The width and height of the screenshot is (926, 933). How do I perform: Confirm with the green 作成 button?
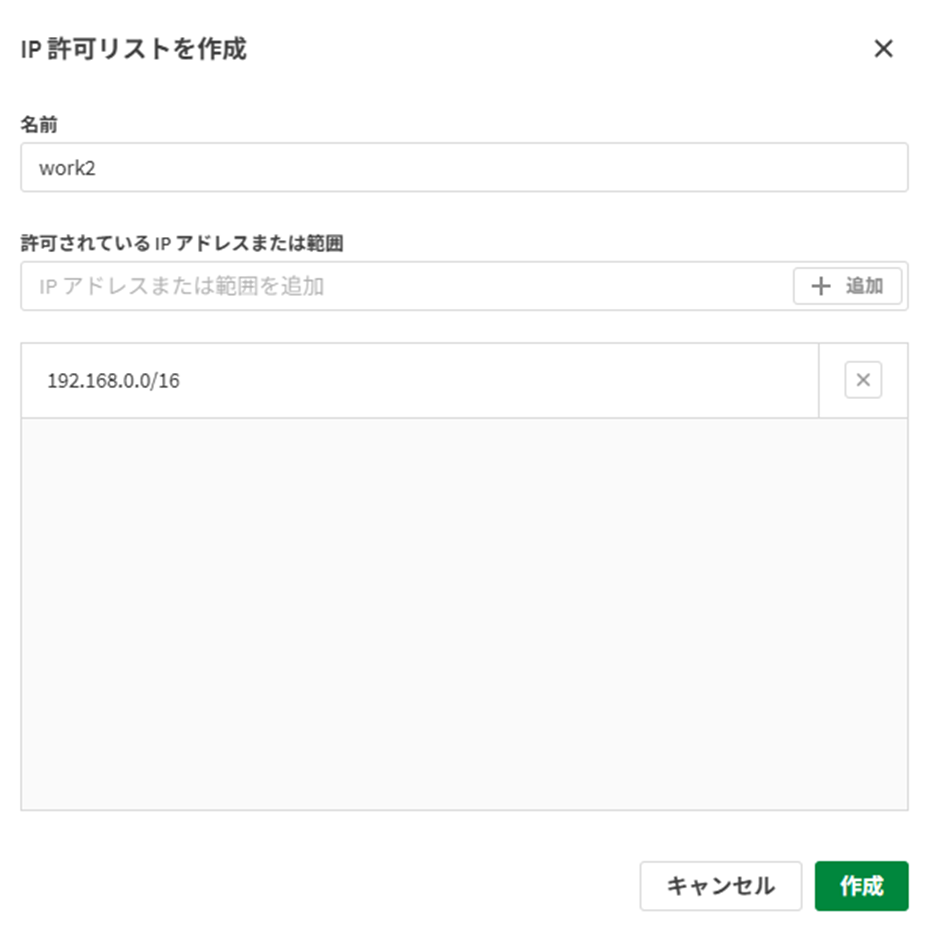coord(861,886)
